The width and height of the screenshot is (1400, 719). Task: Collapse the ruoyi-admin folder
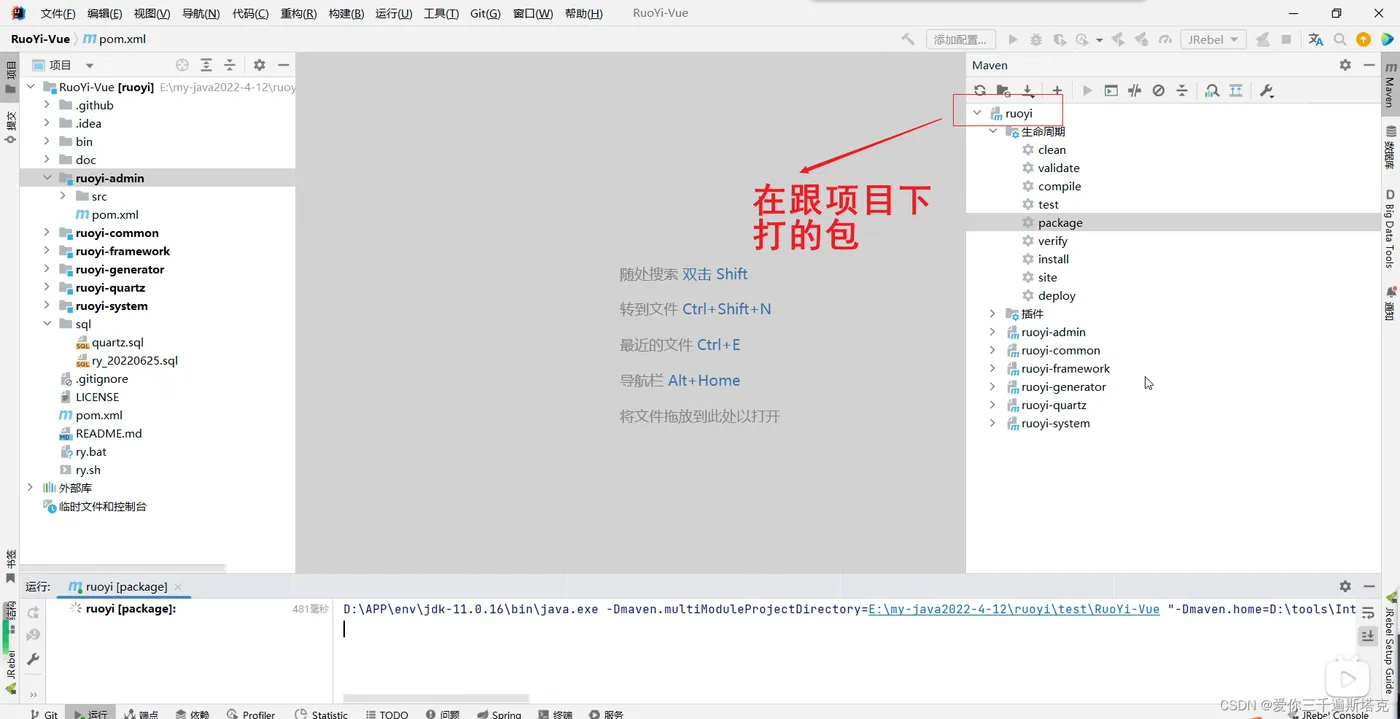pyautogui.click(x=47, y=178)
